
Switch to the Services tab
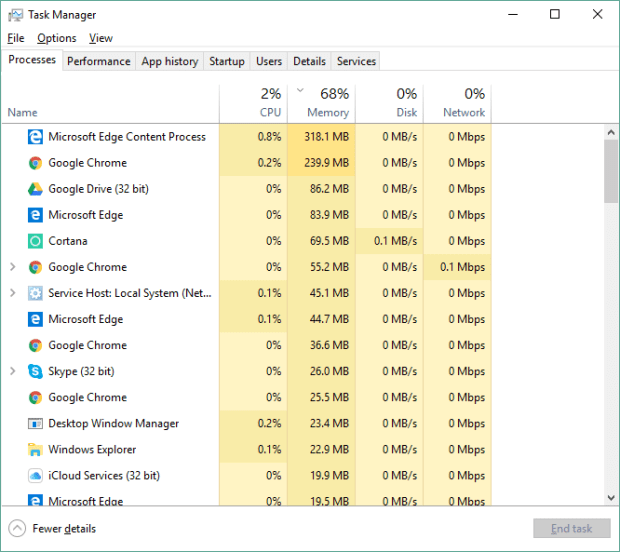[356, 61]
